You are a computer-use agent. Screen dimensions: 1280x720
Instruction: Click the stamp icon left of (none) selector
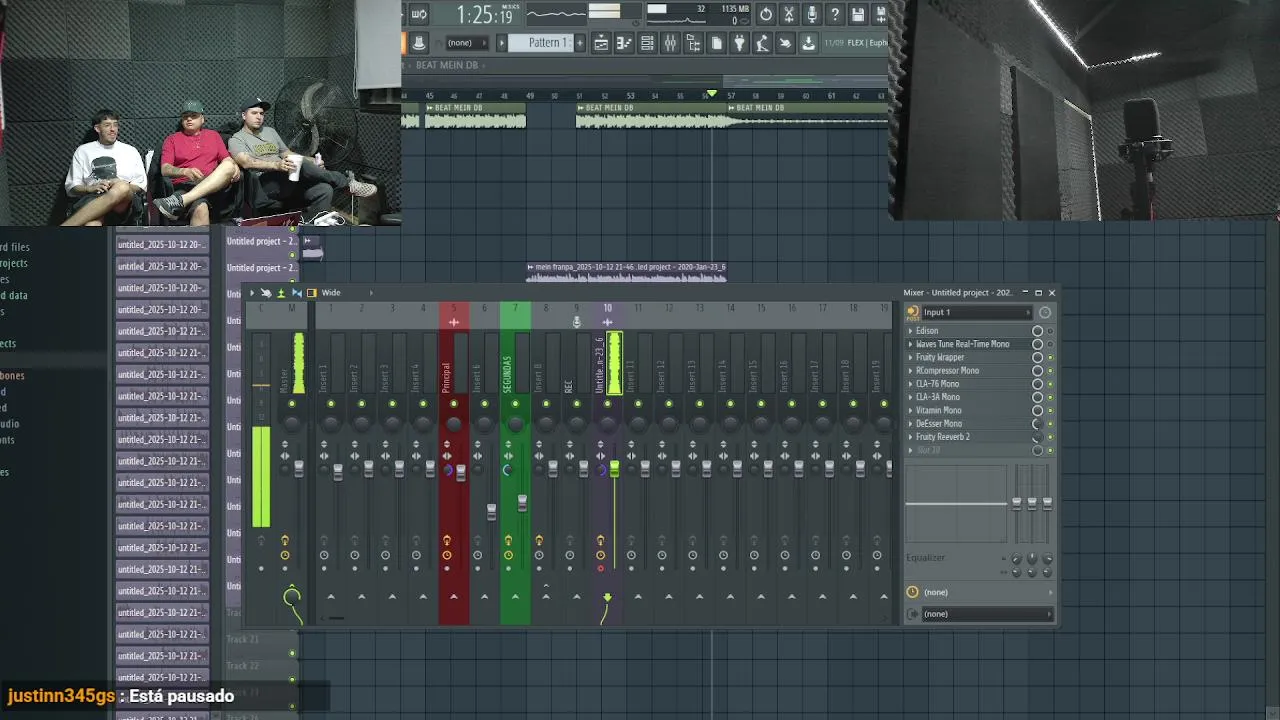point(419,43)
